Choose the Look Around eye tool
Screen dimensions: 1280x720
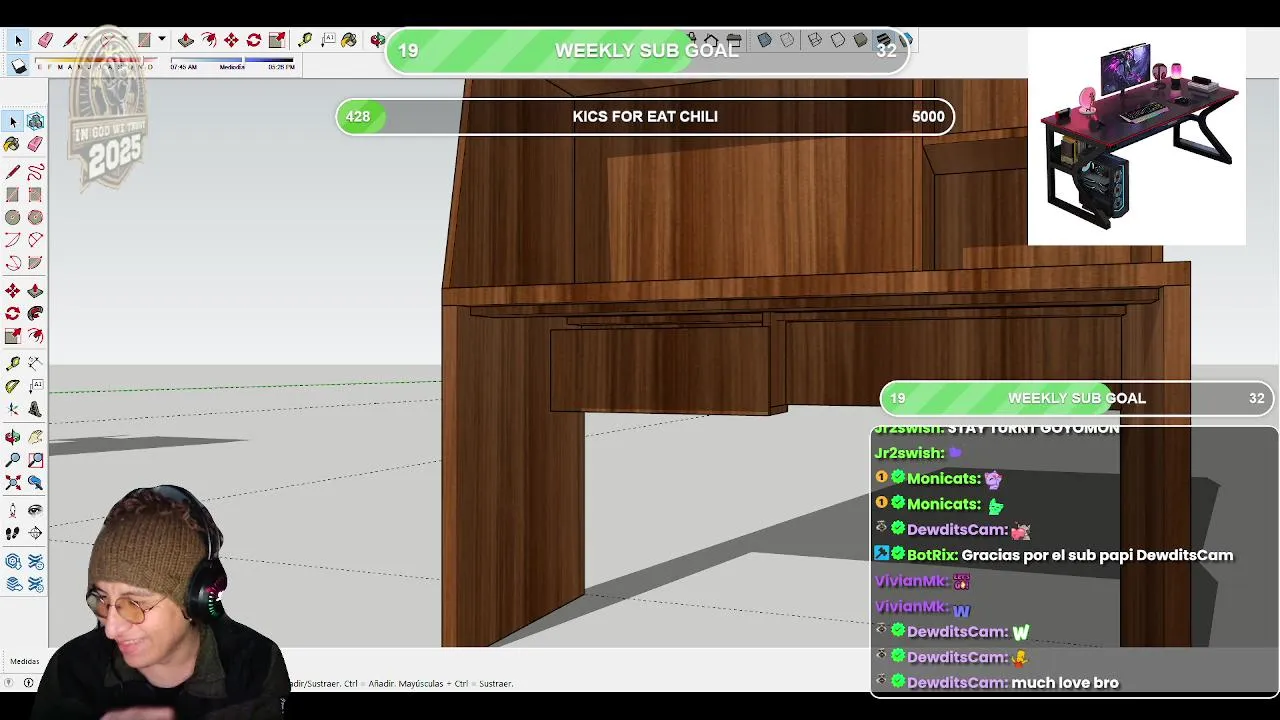click(35, 510)
